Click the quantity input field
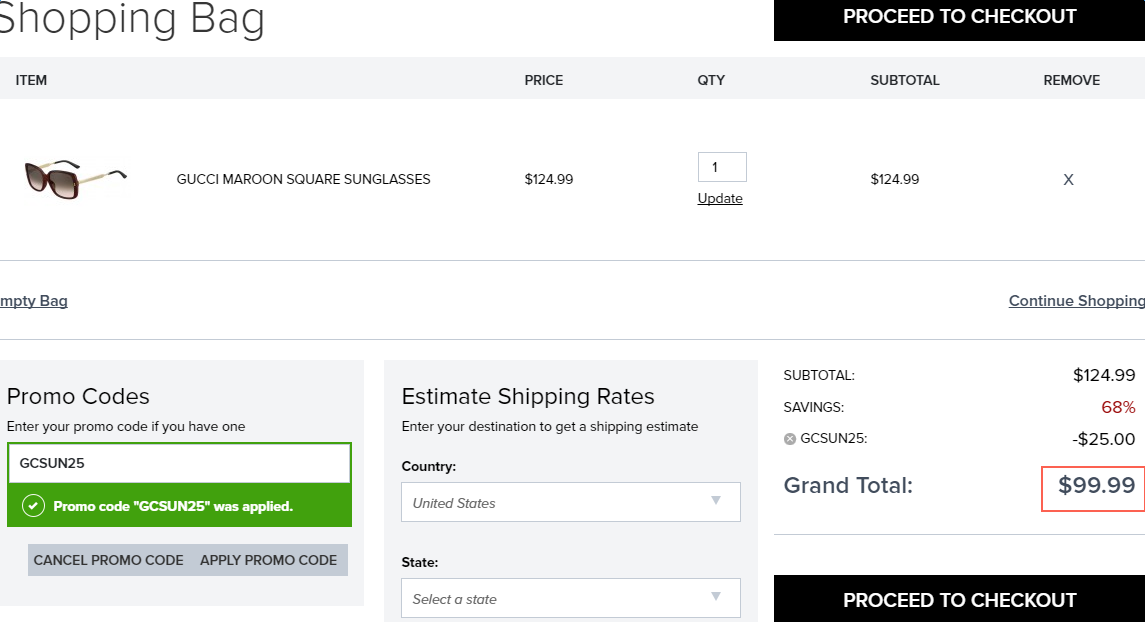Image resolution: width=1145 pixels, height=622 pixels. (x=722, y=167)
